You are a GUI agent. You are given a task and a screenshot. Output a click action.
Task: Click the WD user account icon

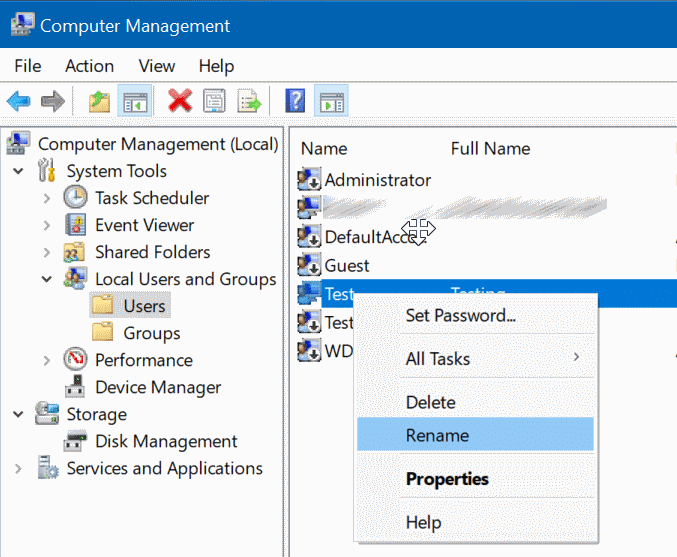click(x=309, y=350)
